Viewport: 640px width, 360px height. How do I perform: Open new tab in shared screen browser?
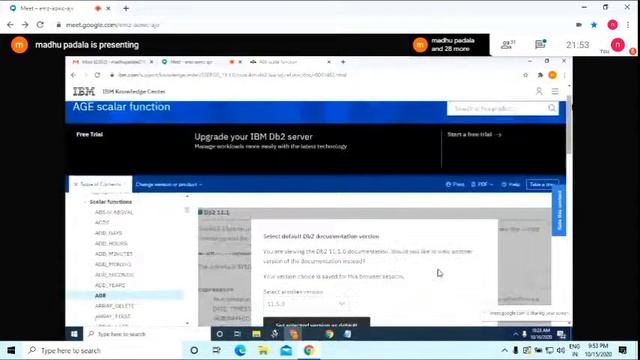(x=343, y=62)
